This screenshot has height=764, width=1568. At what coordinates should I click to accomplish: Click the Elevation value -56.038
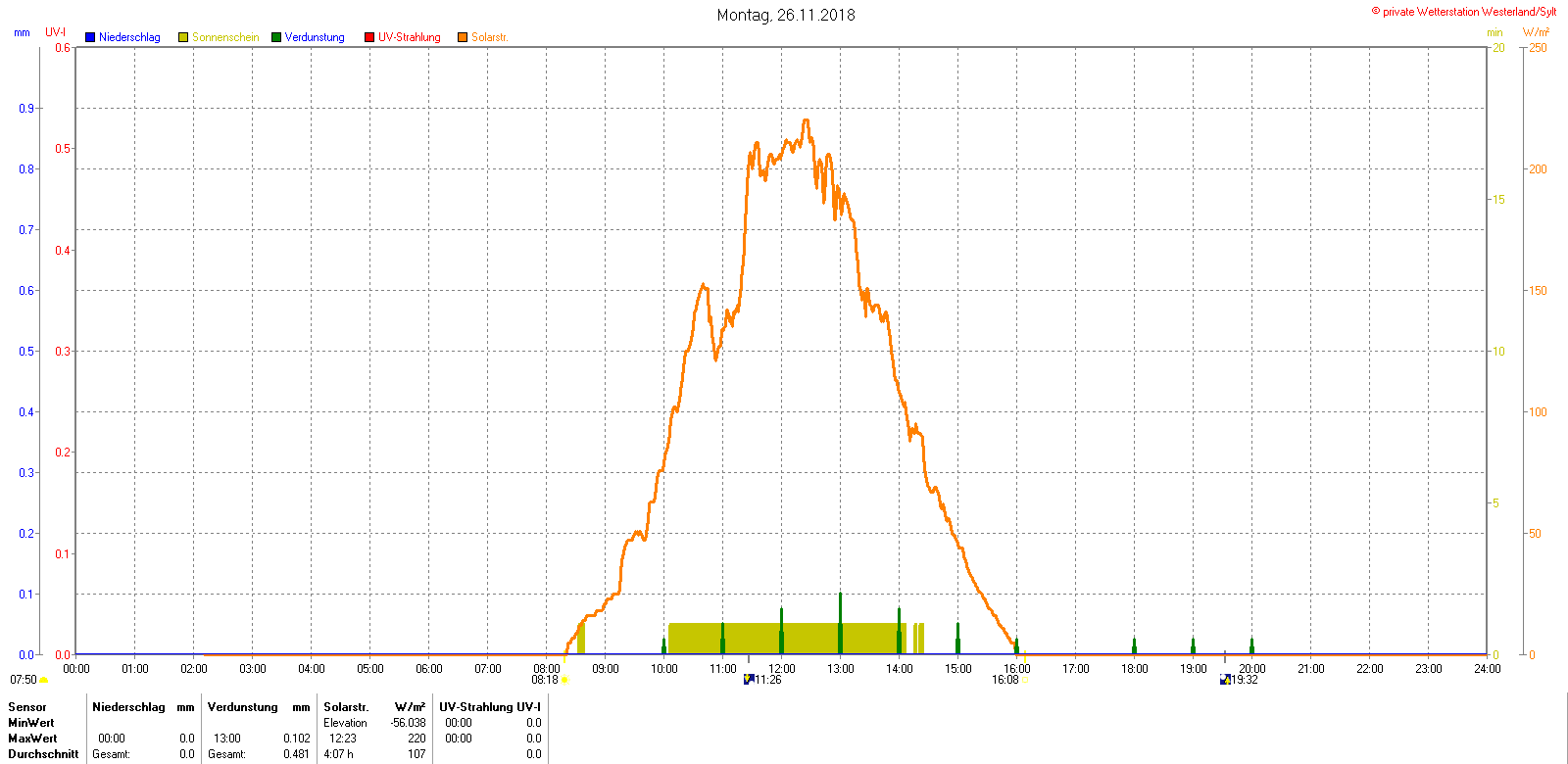pos(408,723)
